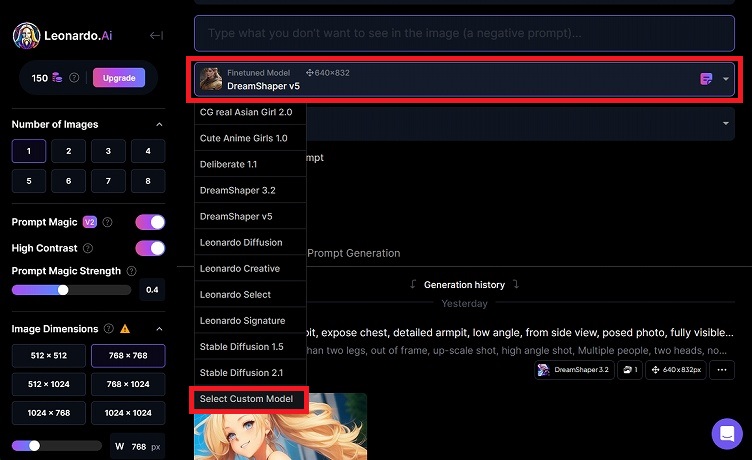Choose Stable Diffusion 2.1 model

[x=250, y=372]
